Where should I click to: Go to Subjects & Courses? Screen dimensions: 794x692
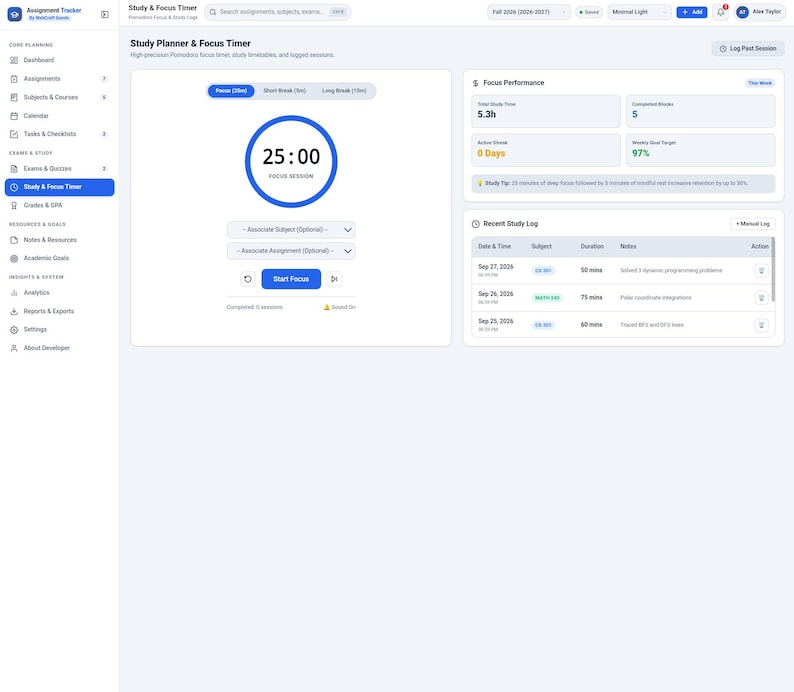(x=59, y=97)
